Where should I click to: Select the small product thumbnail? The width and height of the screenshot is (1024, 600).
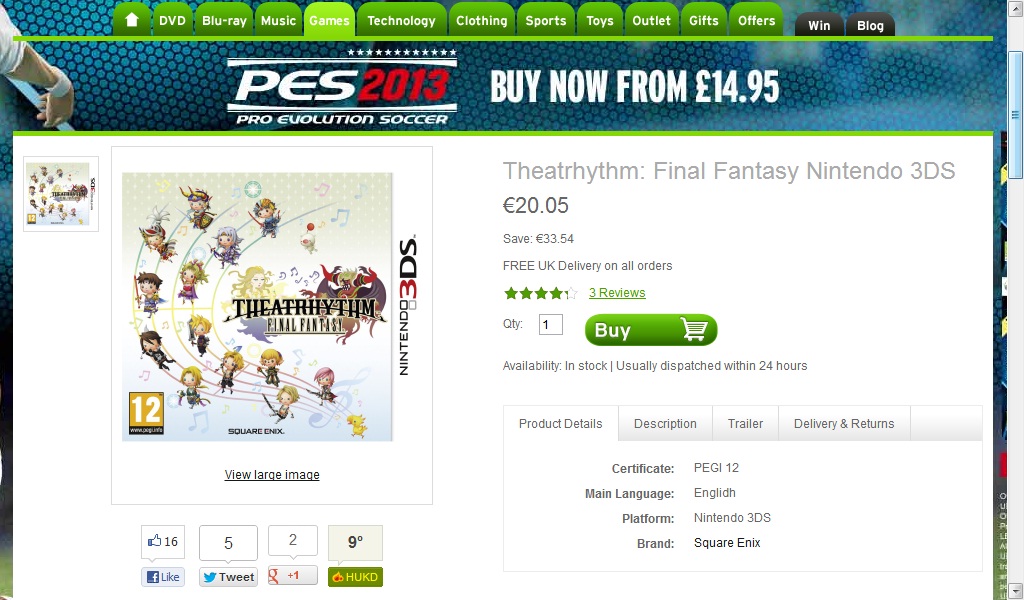[x=61, y=194]
